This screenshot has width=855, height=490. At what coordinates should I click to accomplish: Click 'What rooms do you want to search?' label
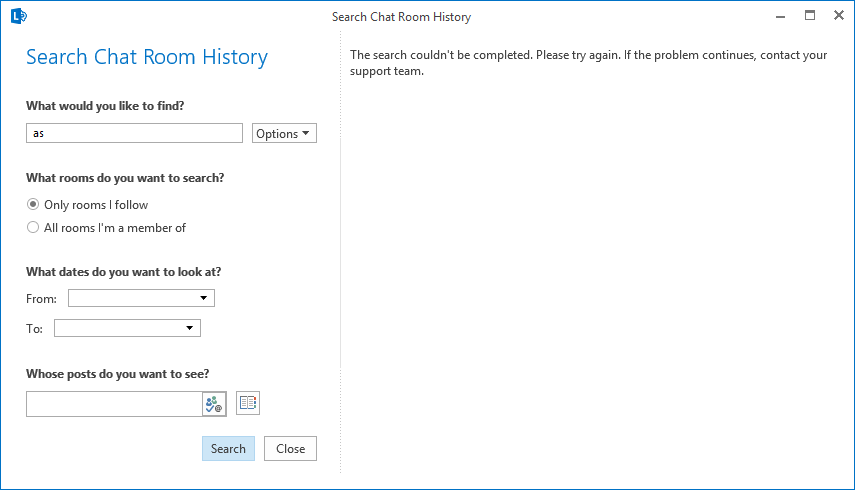point(125,178)
